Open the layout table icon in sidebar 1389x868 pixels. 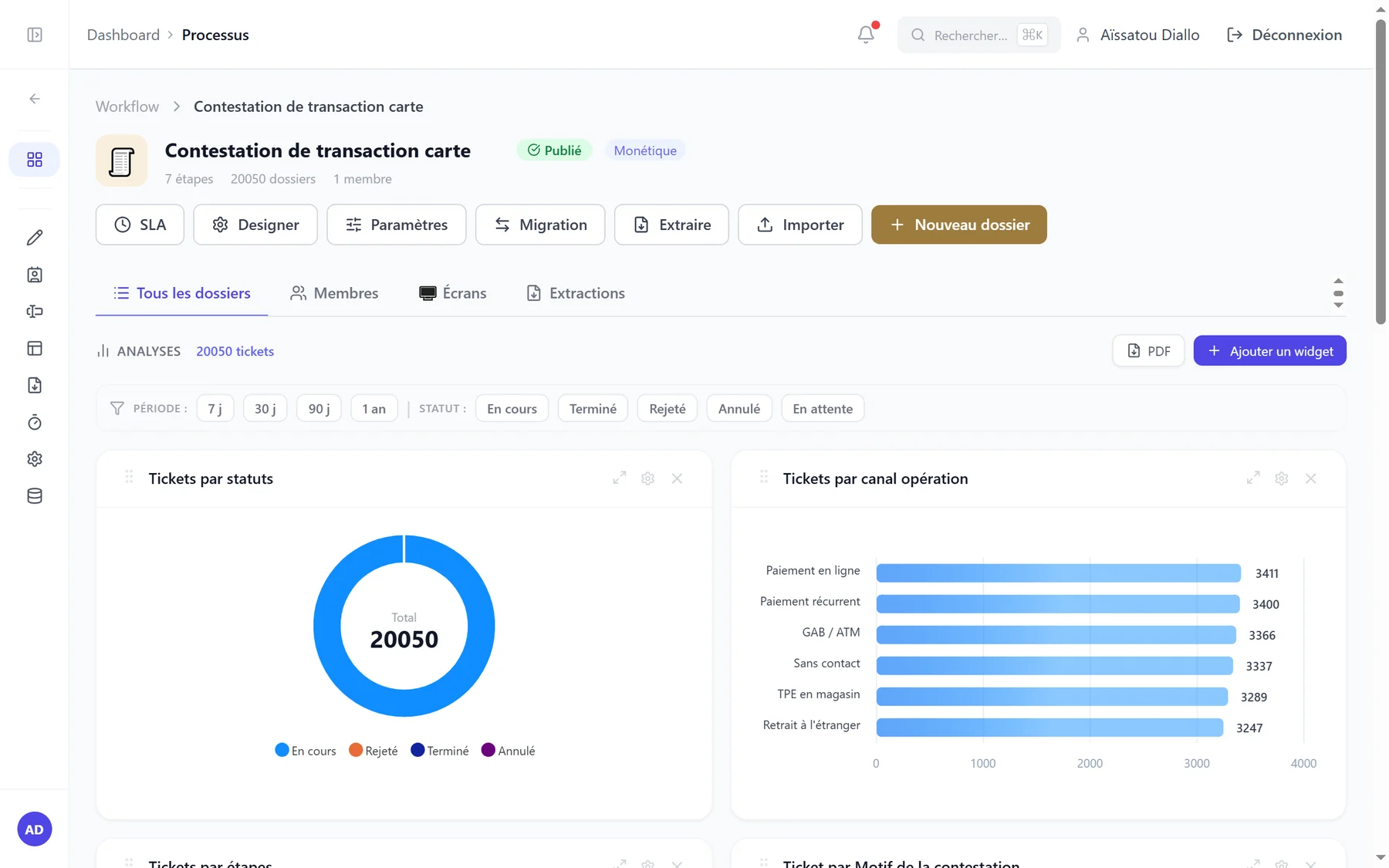[35, 349]
